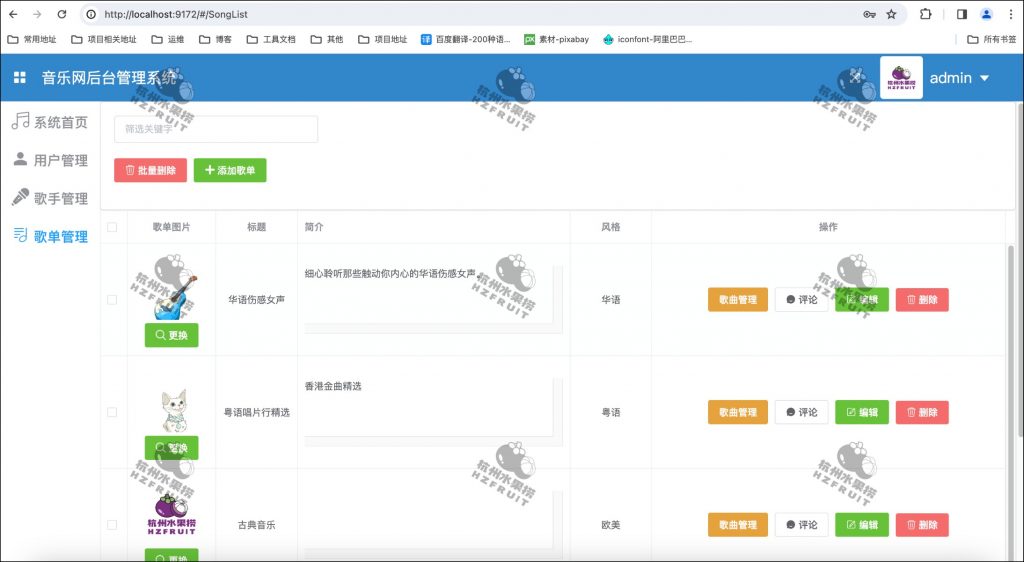Click the site info icon in address bar
1024x562 pixels.
(x=91, y=14)
